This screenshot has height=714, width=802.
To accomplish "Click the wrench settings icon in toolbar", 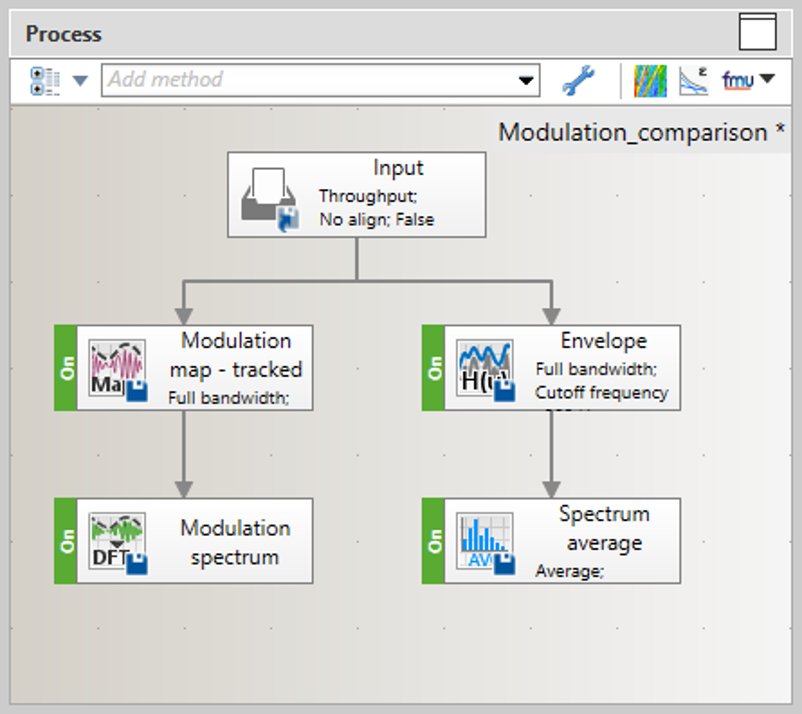I will click(578, 81).
